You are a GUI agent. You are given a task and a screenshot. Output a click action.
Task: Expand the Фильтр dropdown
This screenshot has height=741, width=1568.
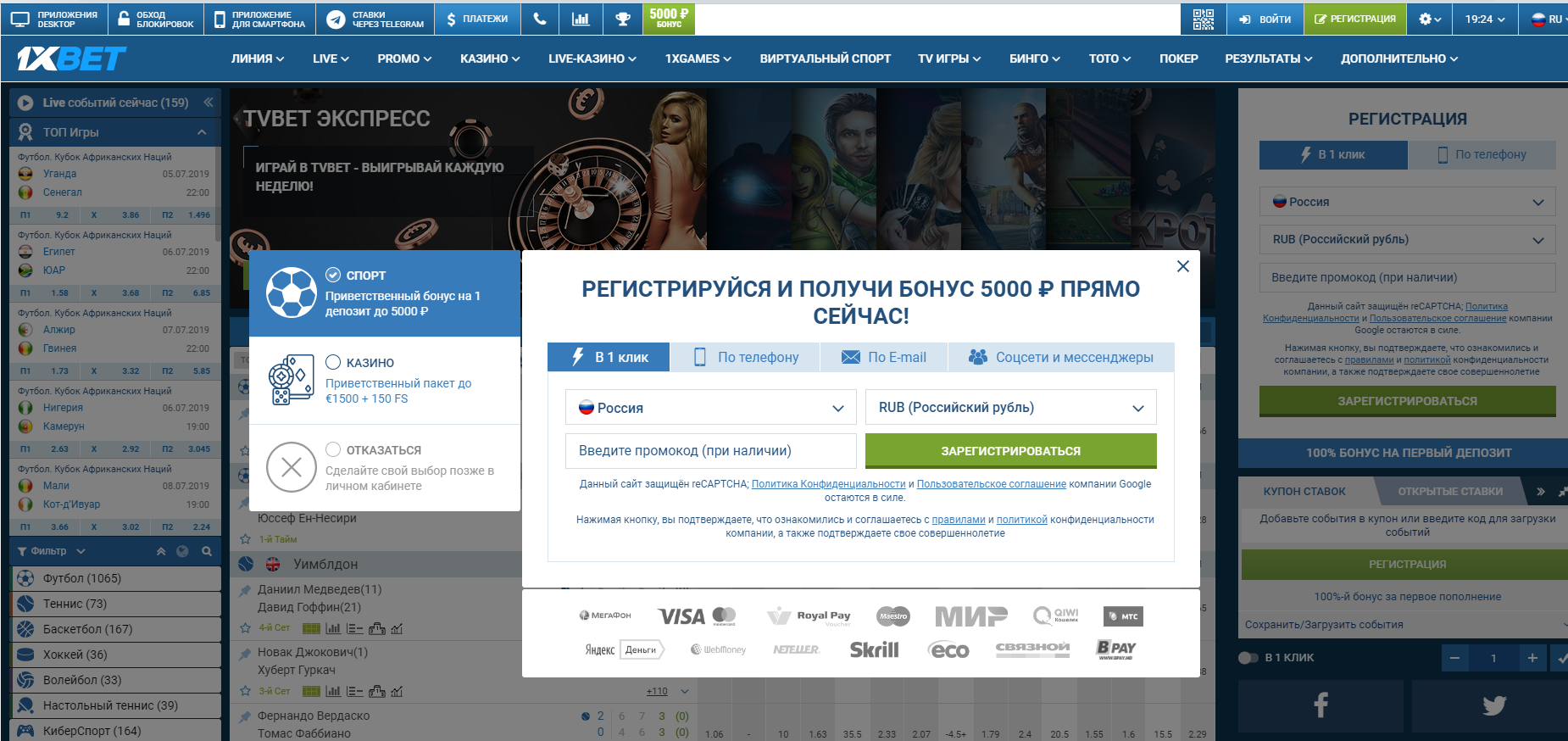pos(52,551)
